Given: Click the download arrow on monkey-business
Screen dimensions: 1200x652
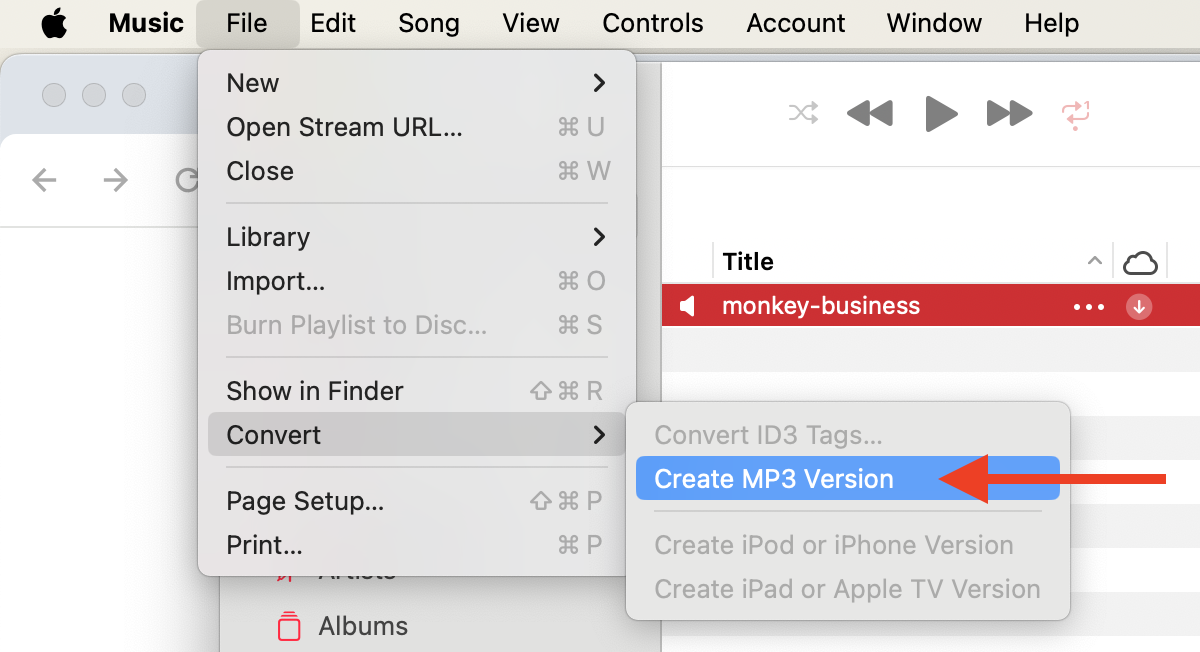Looking at the screenshot, I should (x=1139, y=307).
